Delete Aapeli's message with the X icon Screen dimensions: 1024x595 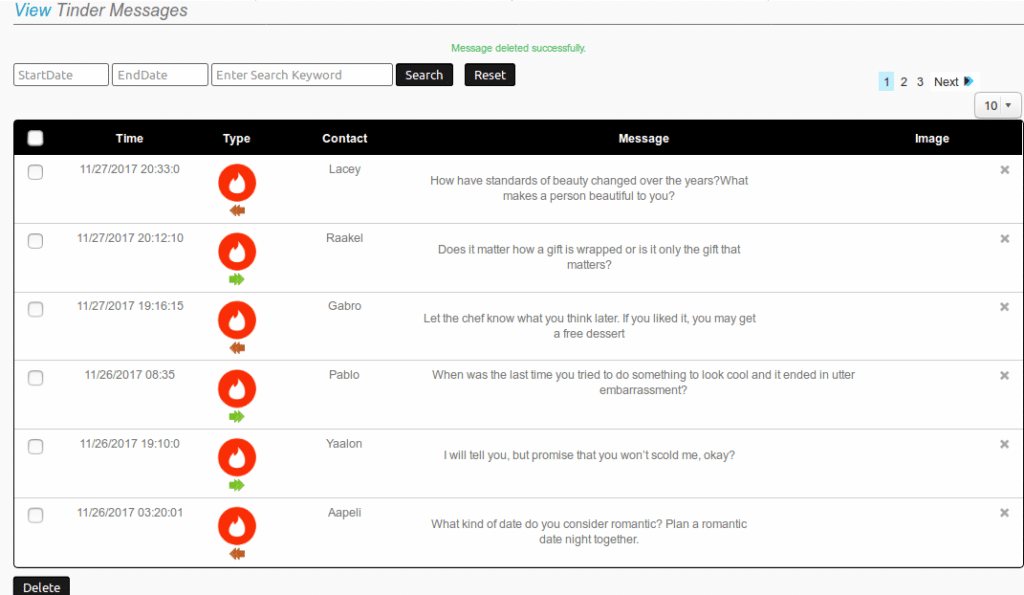click(1004, 513)
